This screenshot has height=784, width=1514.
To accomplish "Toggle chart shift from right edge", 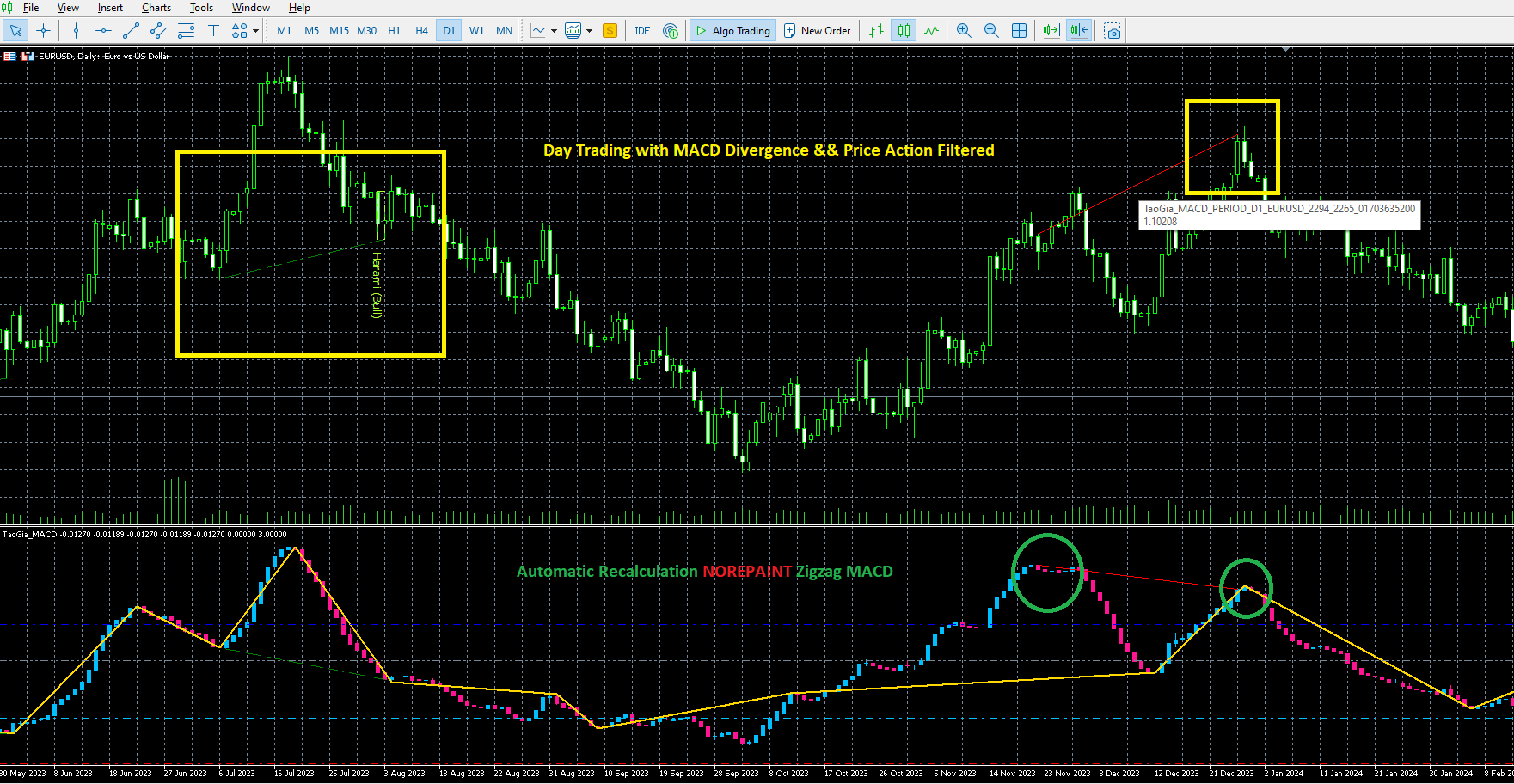I will pyautogui.click(x=1078, y=31).
